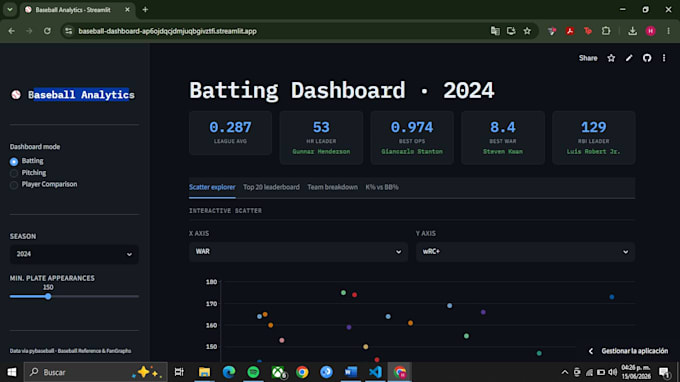Switch to Scatter explorer tab

212,187
